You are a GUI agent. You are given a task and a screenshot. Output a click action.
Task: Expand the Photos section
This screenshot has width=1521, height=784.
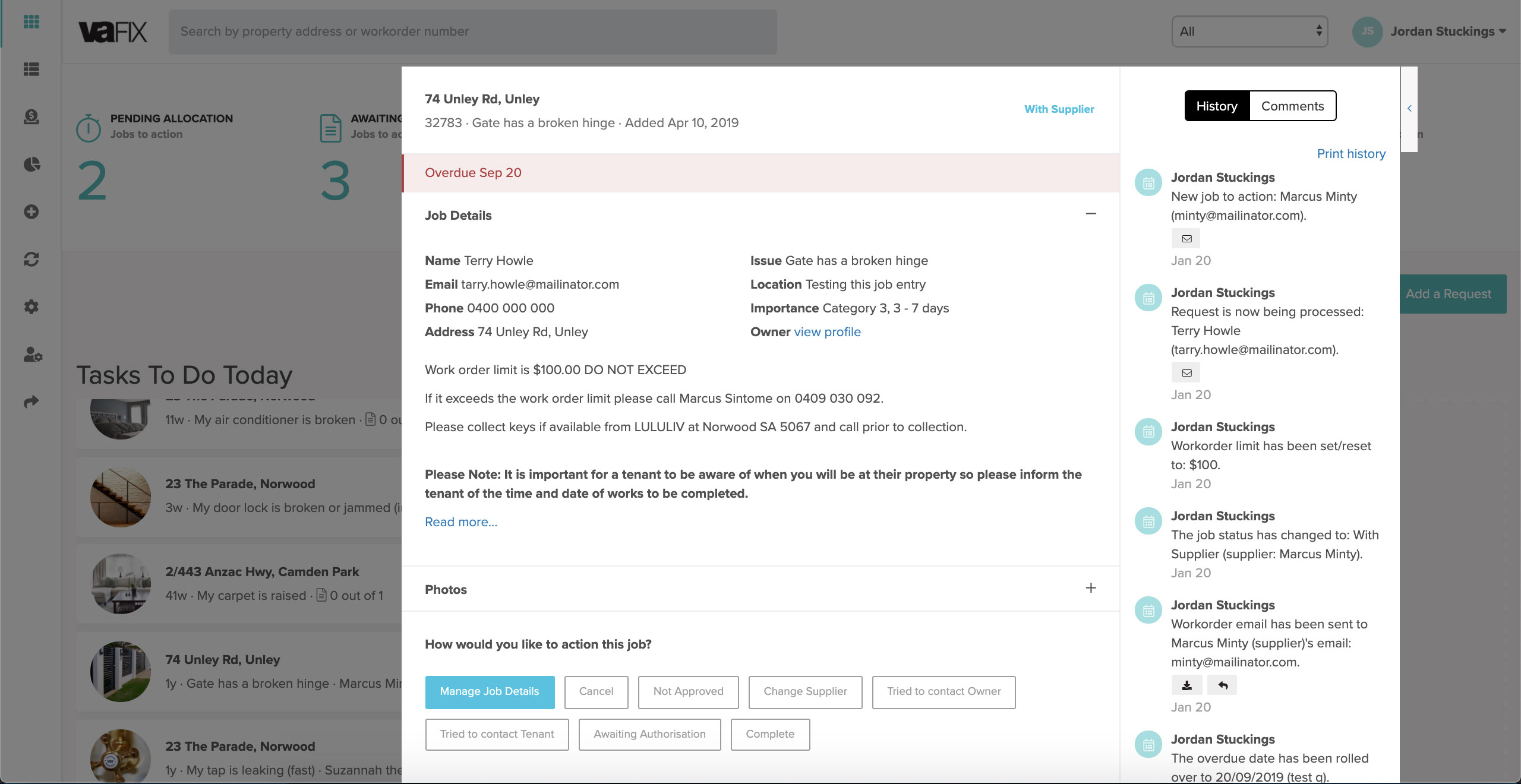tap(1091, 588)
